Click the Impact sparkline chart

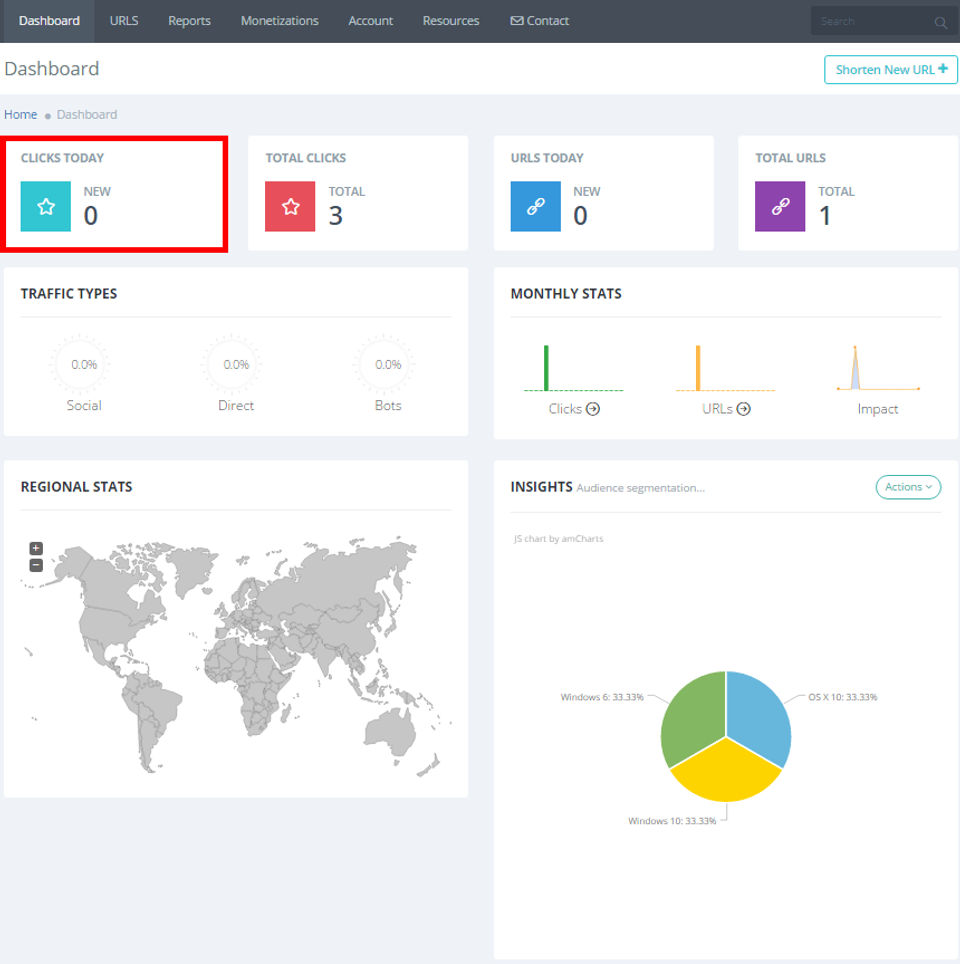click(878, 368)
